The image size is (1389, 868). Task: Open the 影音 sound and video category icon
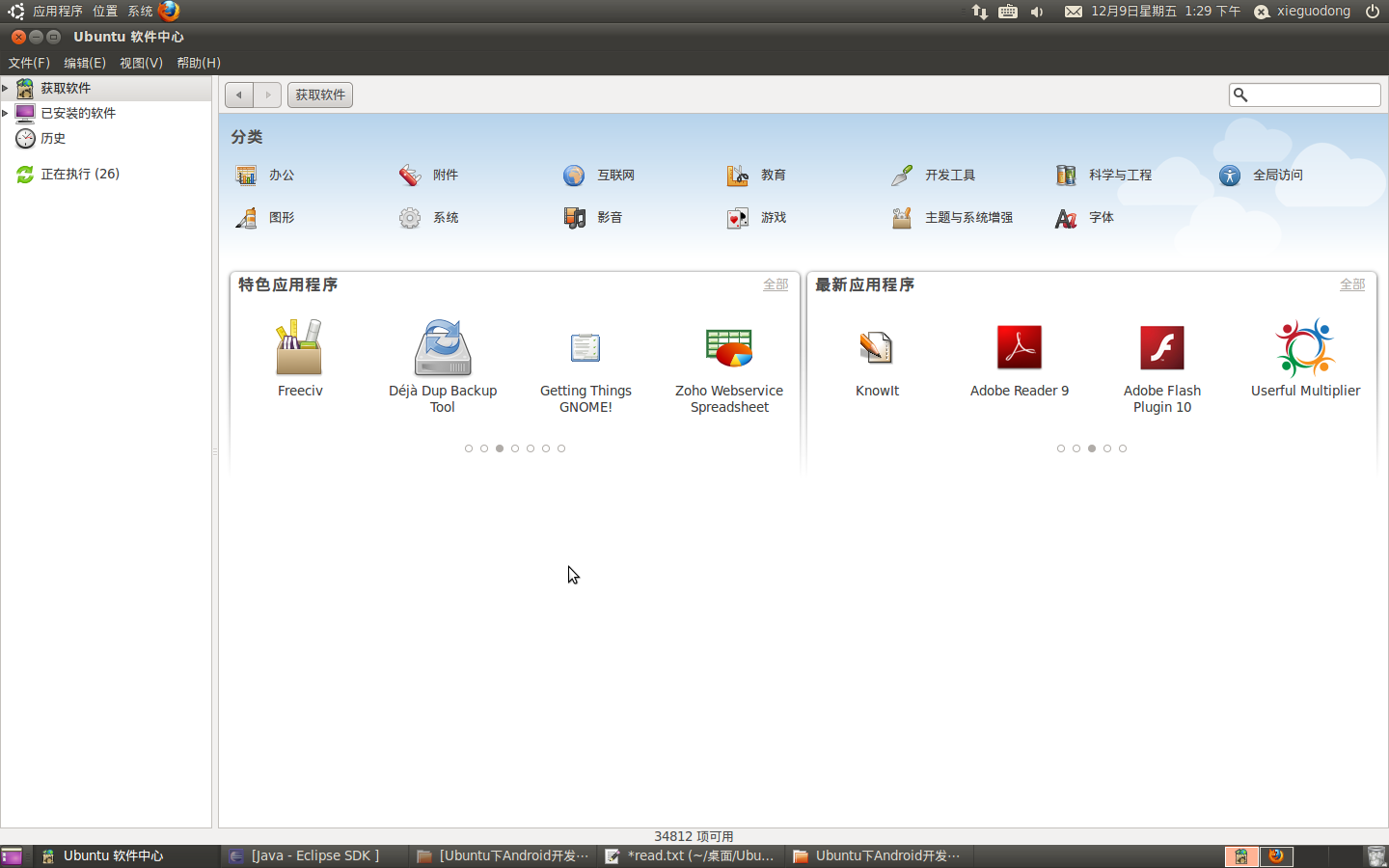tap(574, 218)
